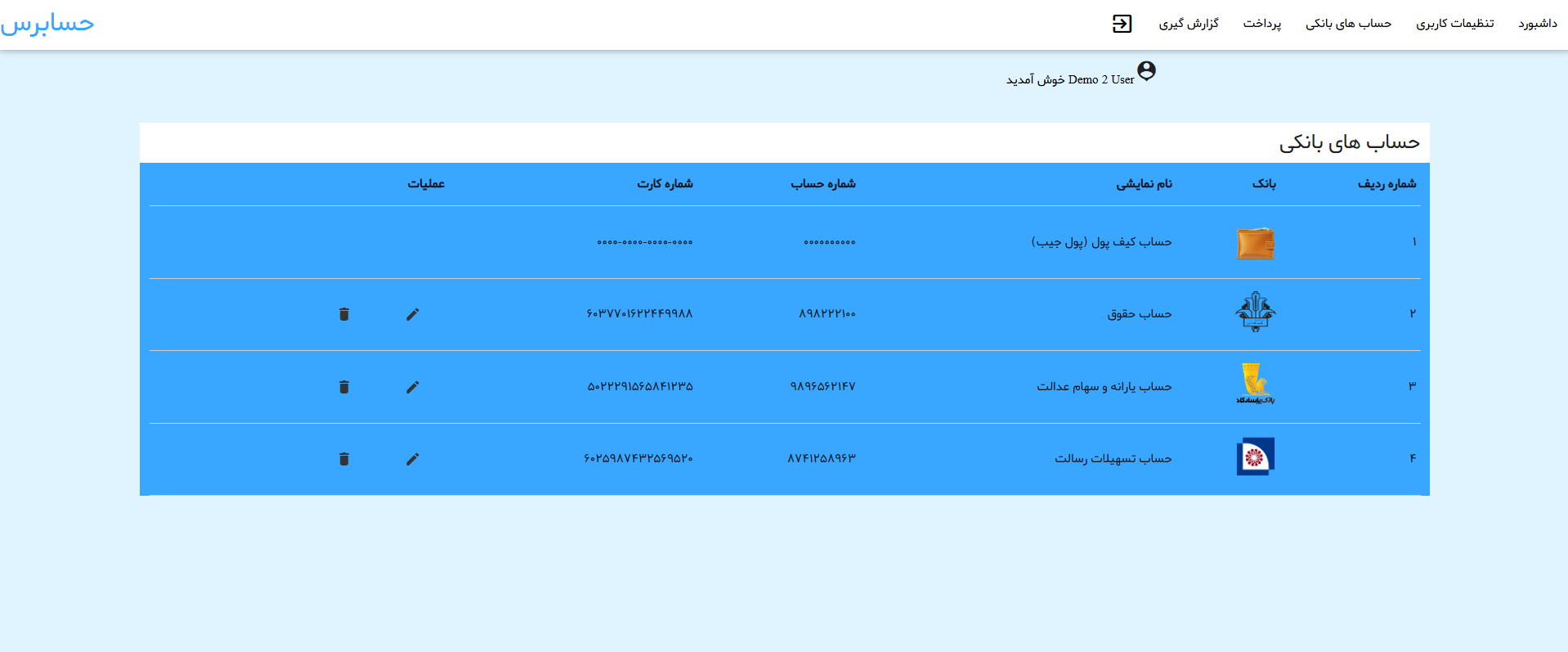
Task: Click the Pasargad bank logo
Action: (1255, 384)
